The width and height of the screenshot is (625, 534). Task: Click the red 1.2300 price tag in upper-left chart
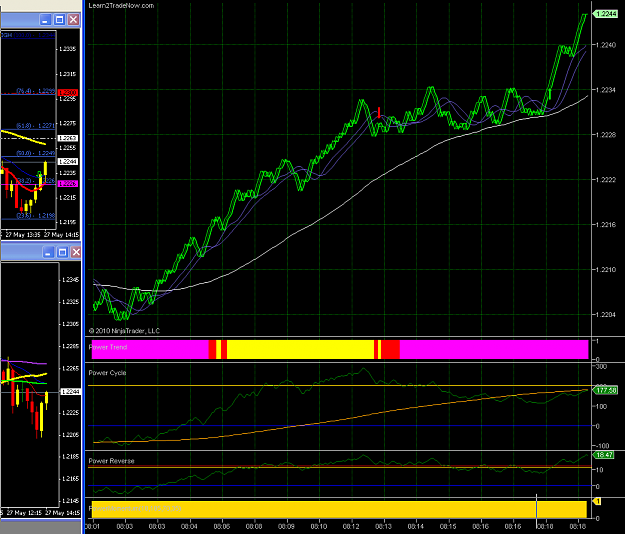(68, 92)
